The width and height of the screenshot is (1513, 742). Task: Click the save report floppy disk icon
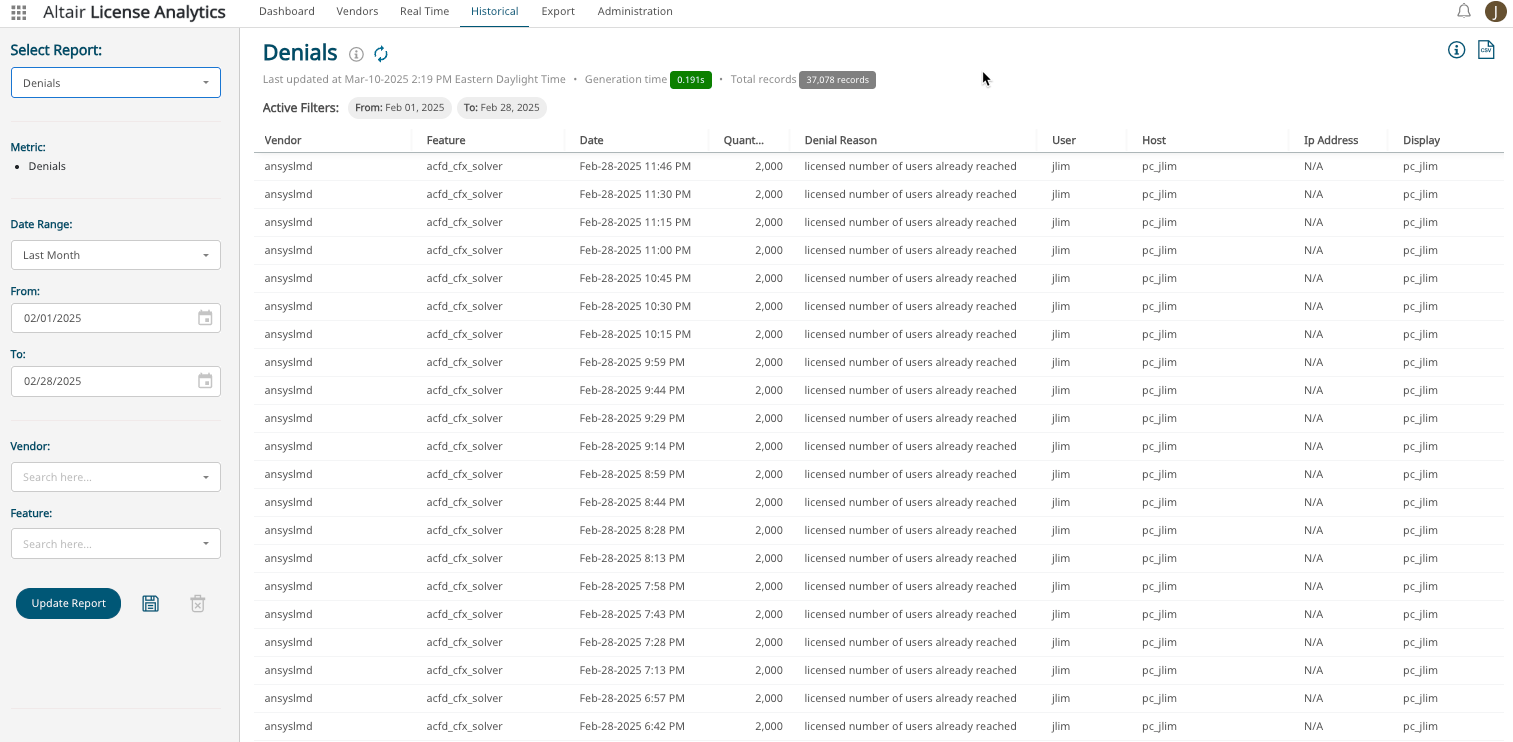click(x=150, y=603)
